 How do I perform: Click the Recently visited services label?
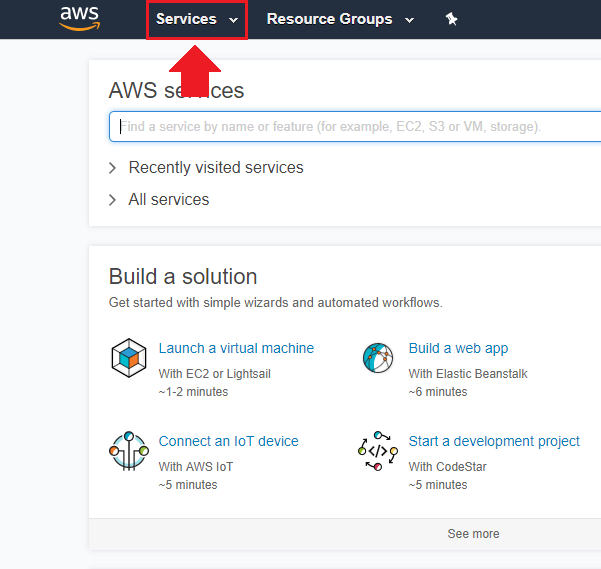tap(216, 167)
